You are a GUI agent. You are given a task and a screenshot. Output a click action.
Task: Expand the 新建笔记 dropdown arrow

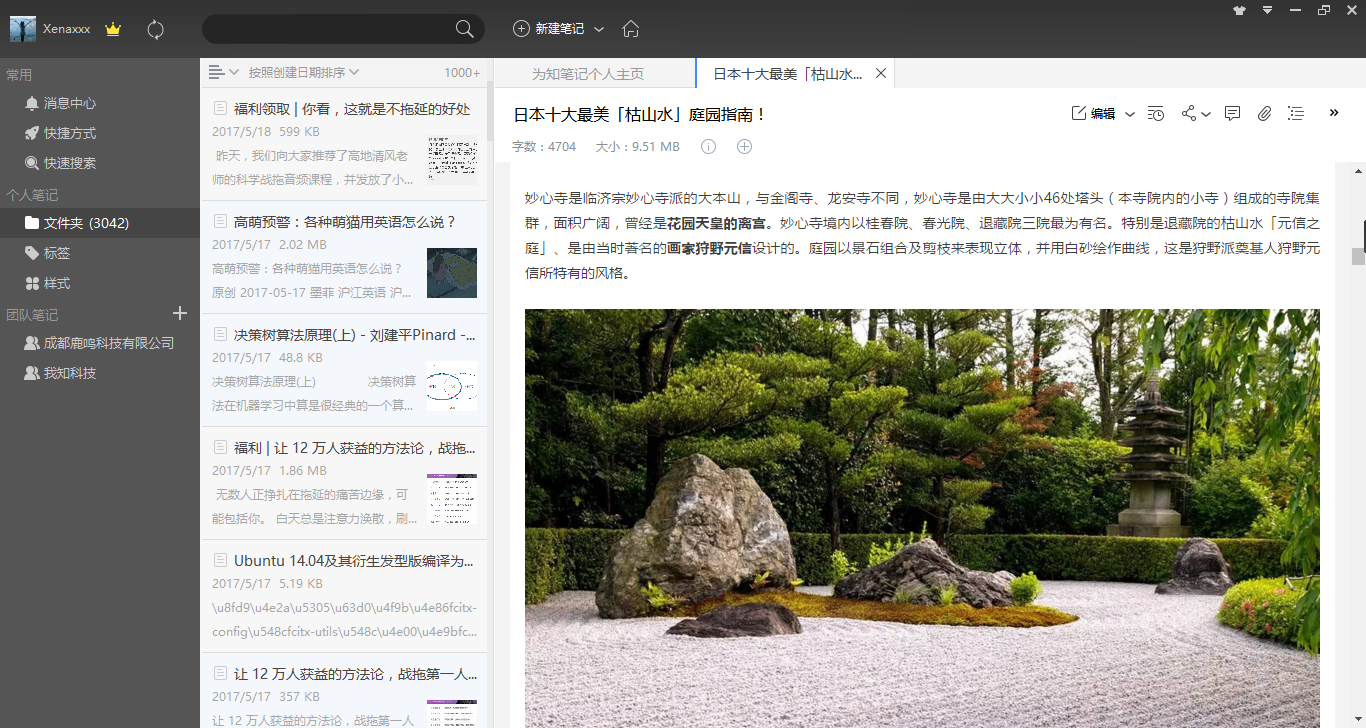click(599, 29)
